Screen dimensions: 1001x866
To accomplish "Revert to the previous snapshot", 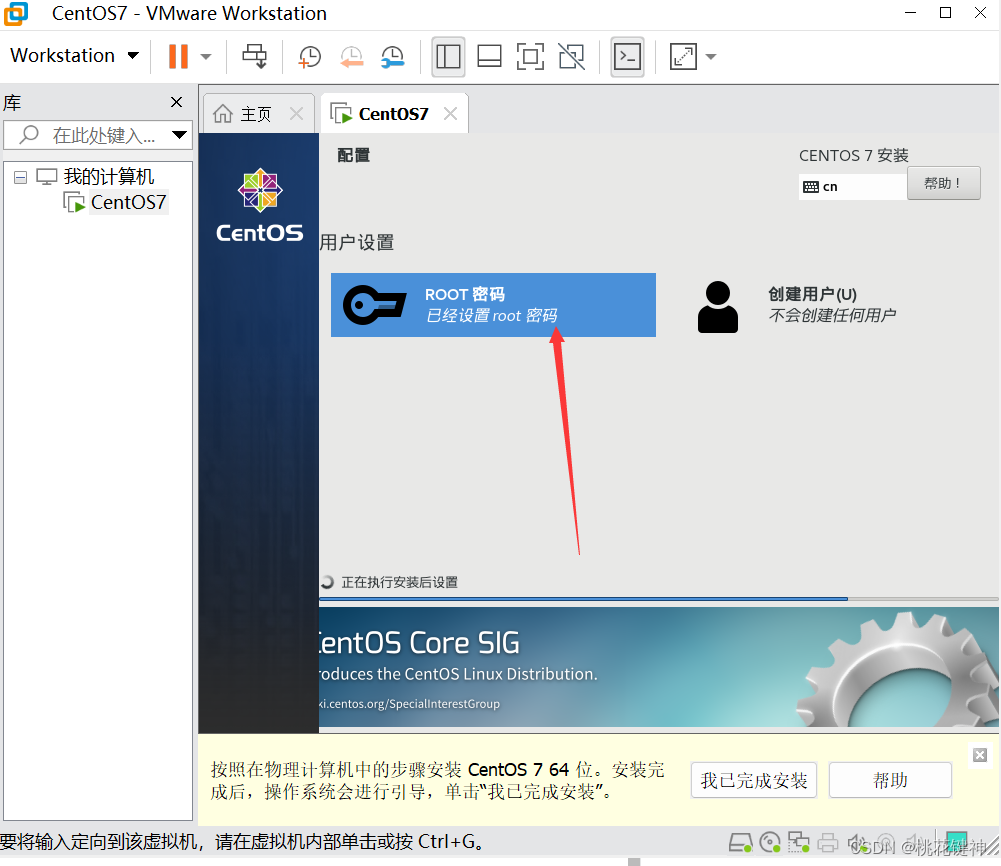I will tap(351, 57).
